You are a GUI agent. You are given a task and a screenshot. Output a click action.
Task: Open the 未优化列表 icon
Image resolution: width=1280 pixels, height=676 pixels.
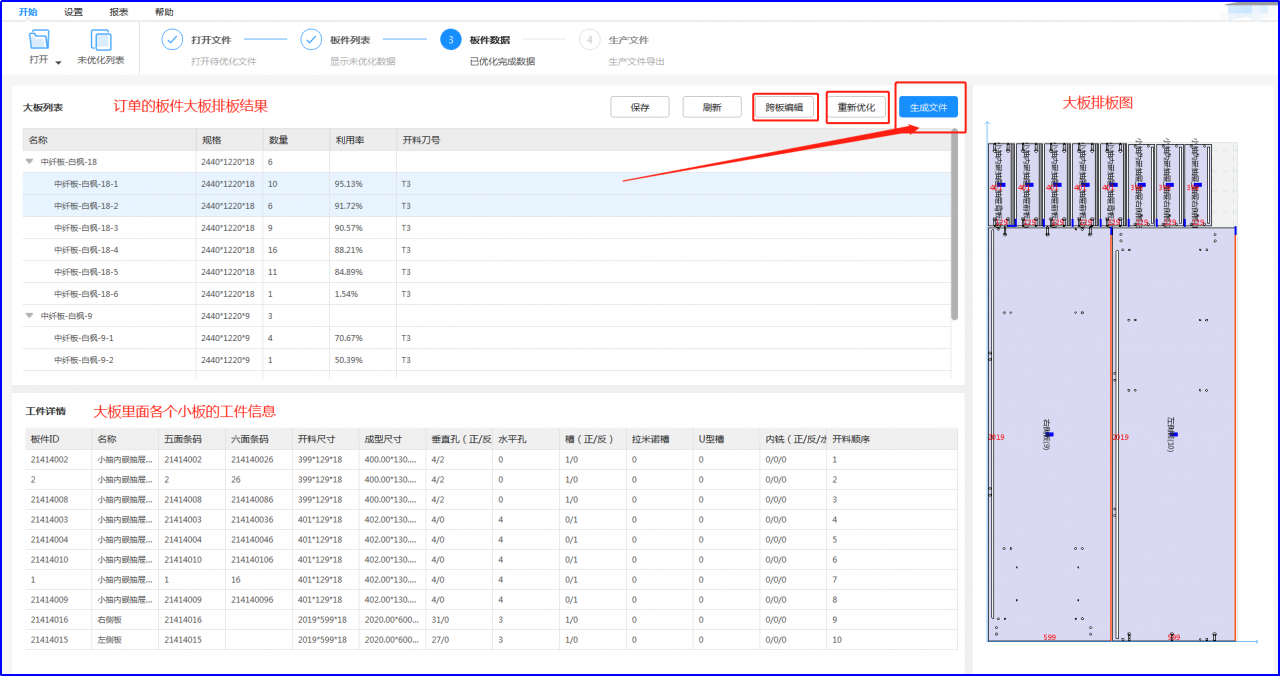(101, 40)
